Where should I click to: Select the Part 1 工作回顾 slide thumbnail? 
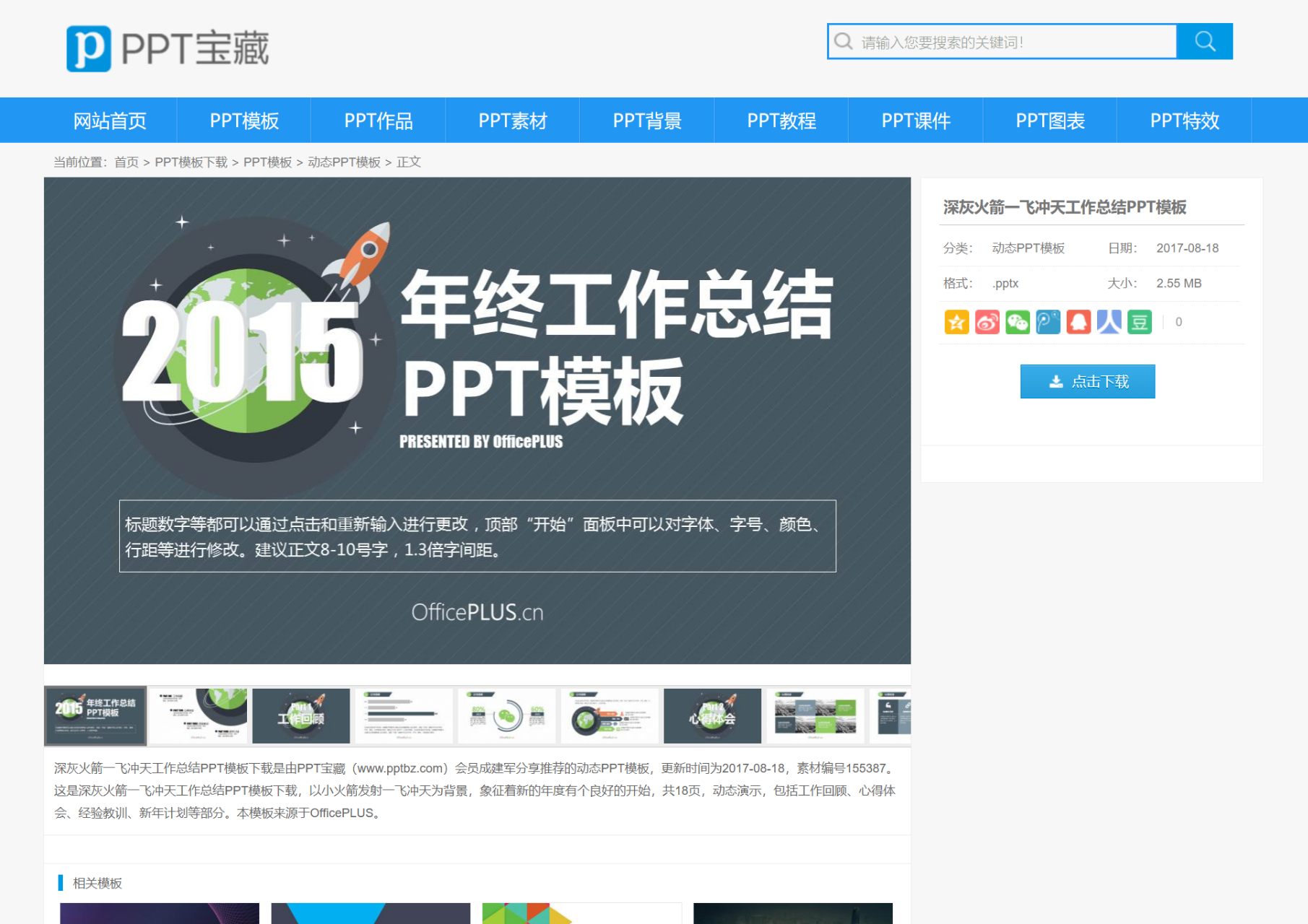tap(301, 716)
